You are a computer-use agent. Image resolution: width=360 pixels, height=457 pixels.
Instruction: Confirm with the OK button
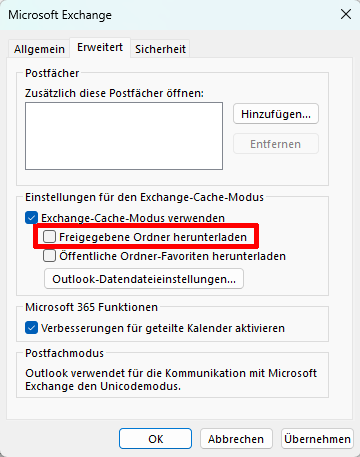155,439
